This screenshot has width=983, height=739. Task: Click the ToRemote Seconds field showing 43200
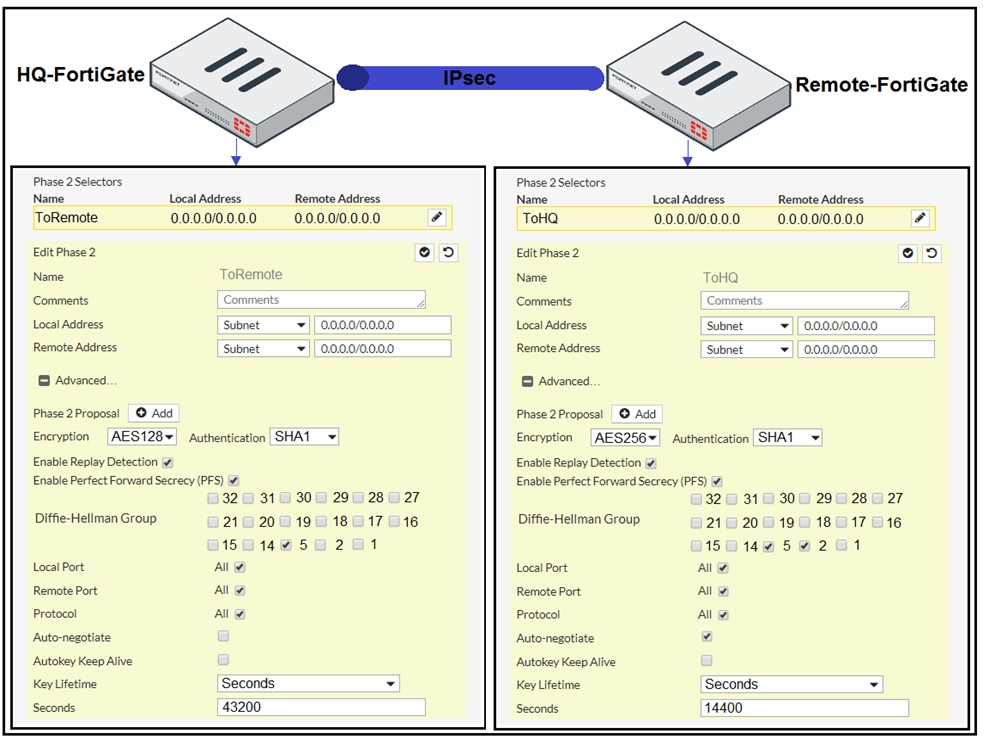click(x=321, y=708)
